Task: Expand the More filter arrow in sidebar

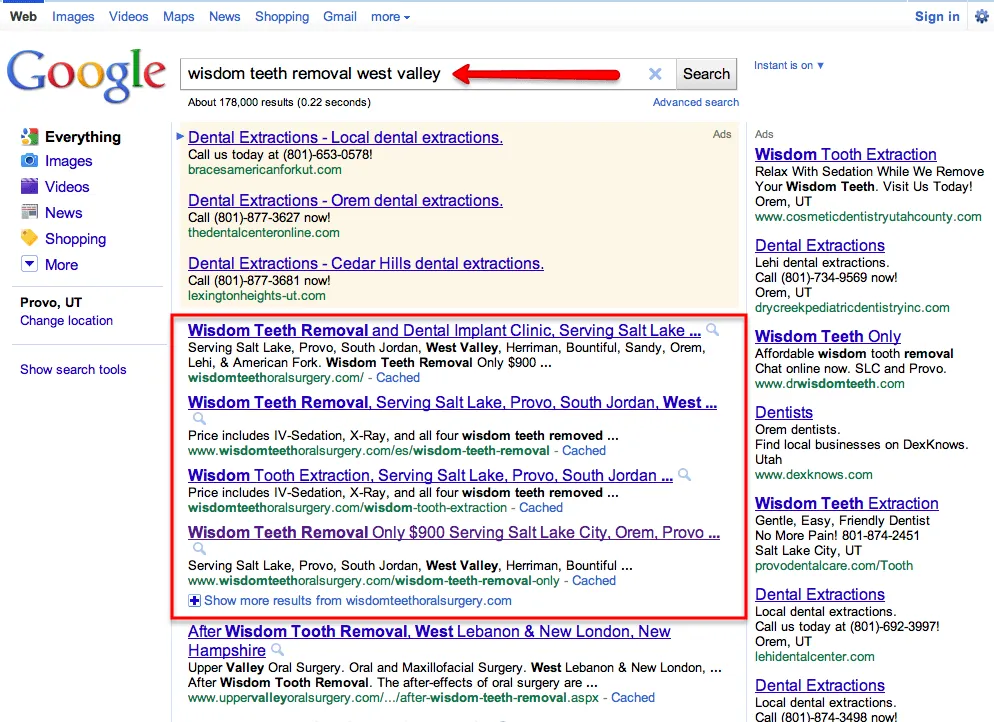Action: [29, 264]
